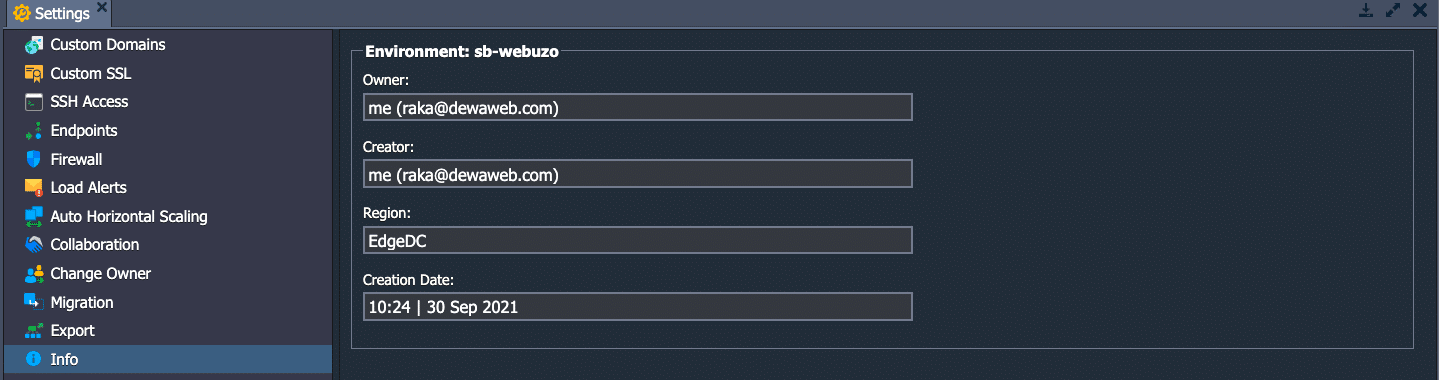Open the Auto Horizontal Scaling icon
1439x380 pixels.
pyautogui.click(x=34, y=216)
